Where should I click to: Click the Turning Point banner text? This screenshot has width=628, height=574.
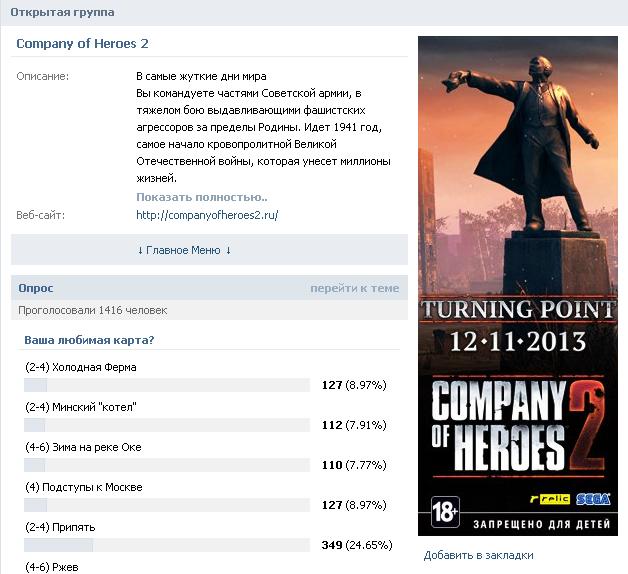coord(517,308)
